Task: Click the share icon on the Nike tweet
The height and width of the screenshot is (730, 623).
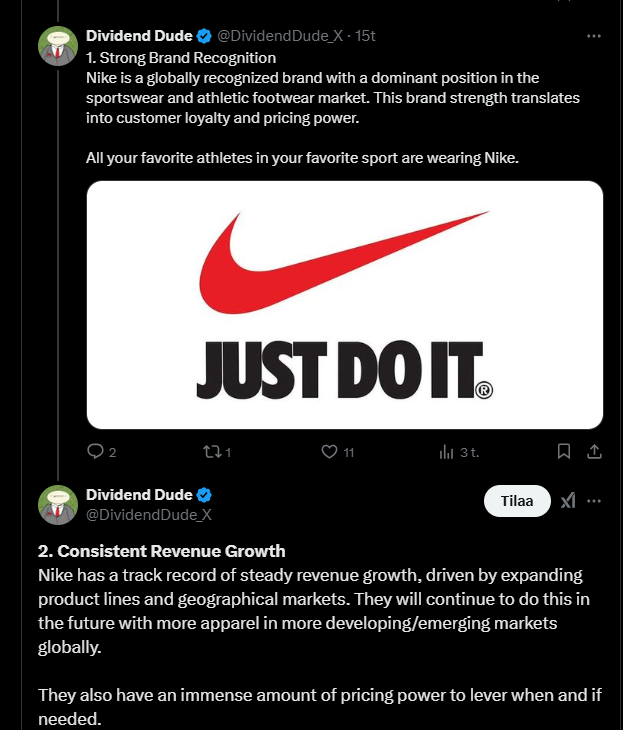Action: (x=594, y=452)
